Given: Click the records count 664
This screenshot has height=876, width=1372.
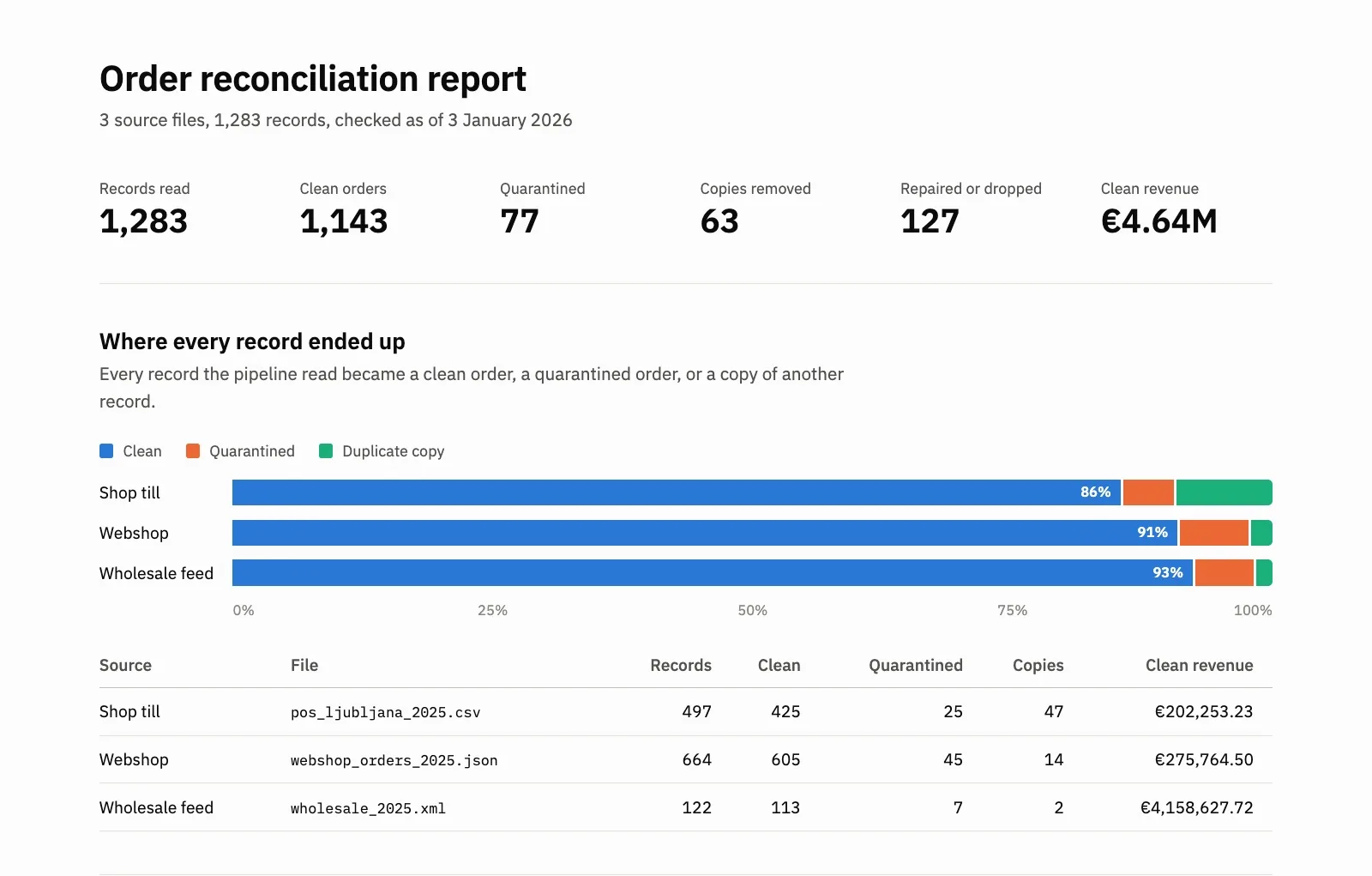Looking at the screenshot, I should 697,759.
